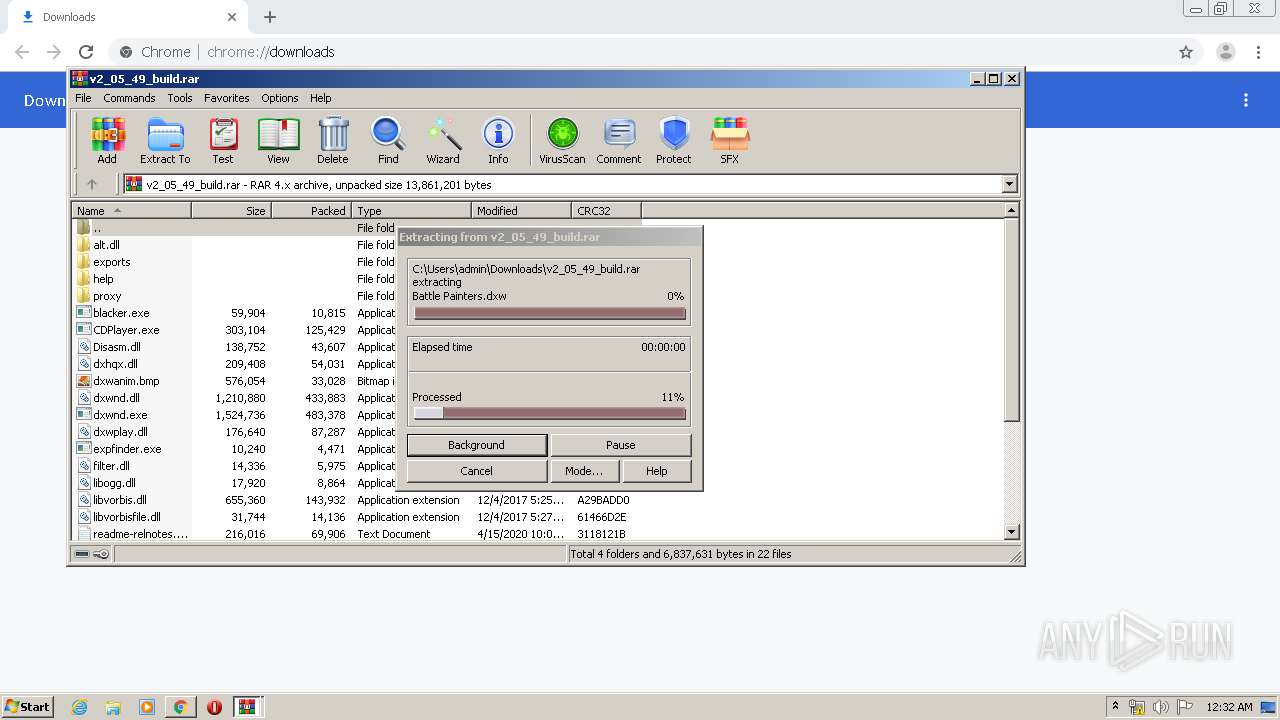Open the Favorites menu

227,98
